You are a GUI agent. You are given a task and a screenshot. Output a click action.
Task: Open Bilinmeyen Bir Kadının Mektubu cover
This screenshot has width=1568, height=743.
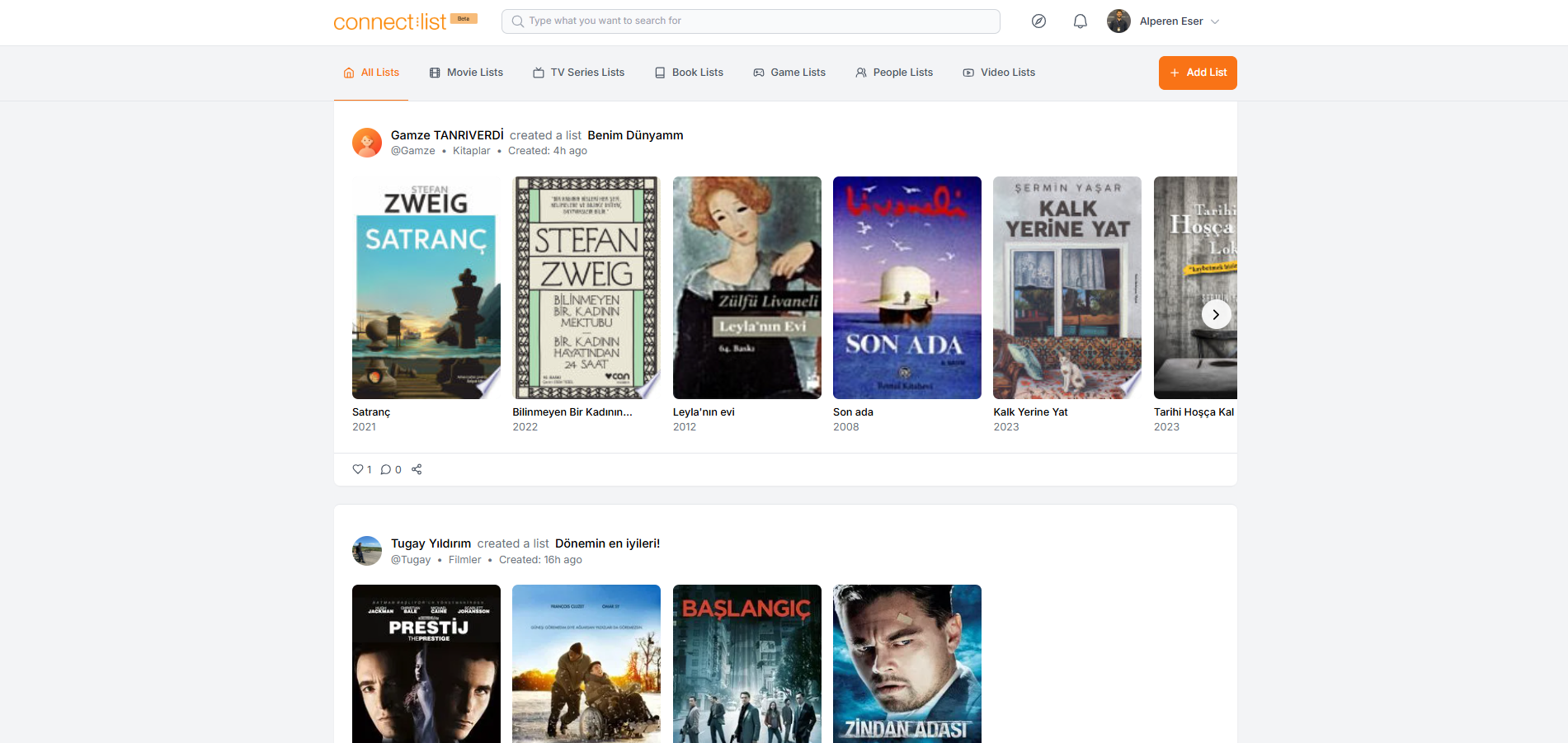click(586, 288)
